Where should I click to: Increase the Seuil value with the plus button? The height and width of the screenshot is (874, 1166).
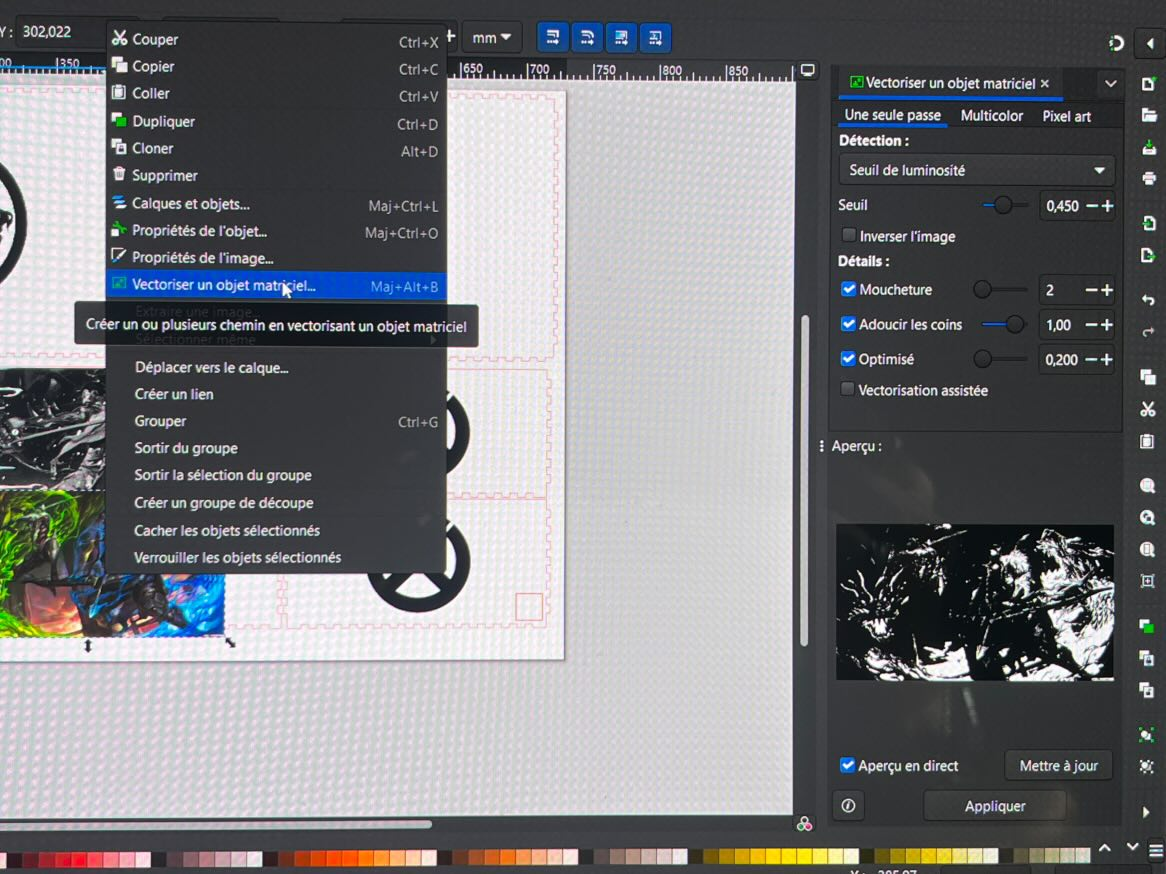1108,206
